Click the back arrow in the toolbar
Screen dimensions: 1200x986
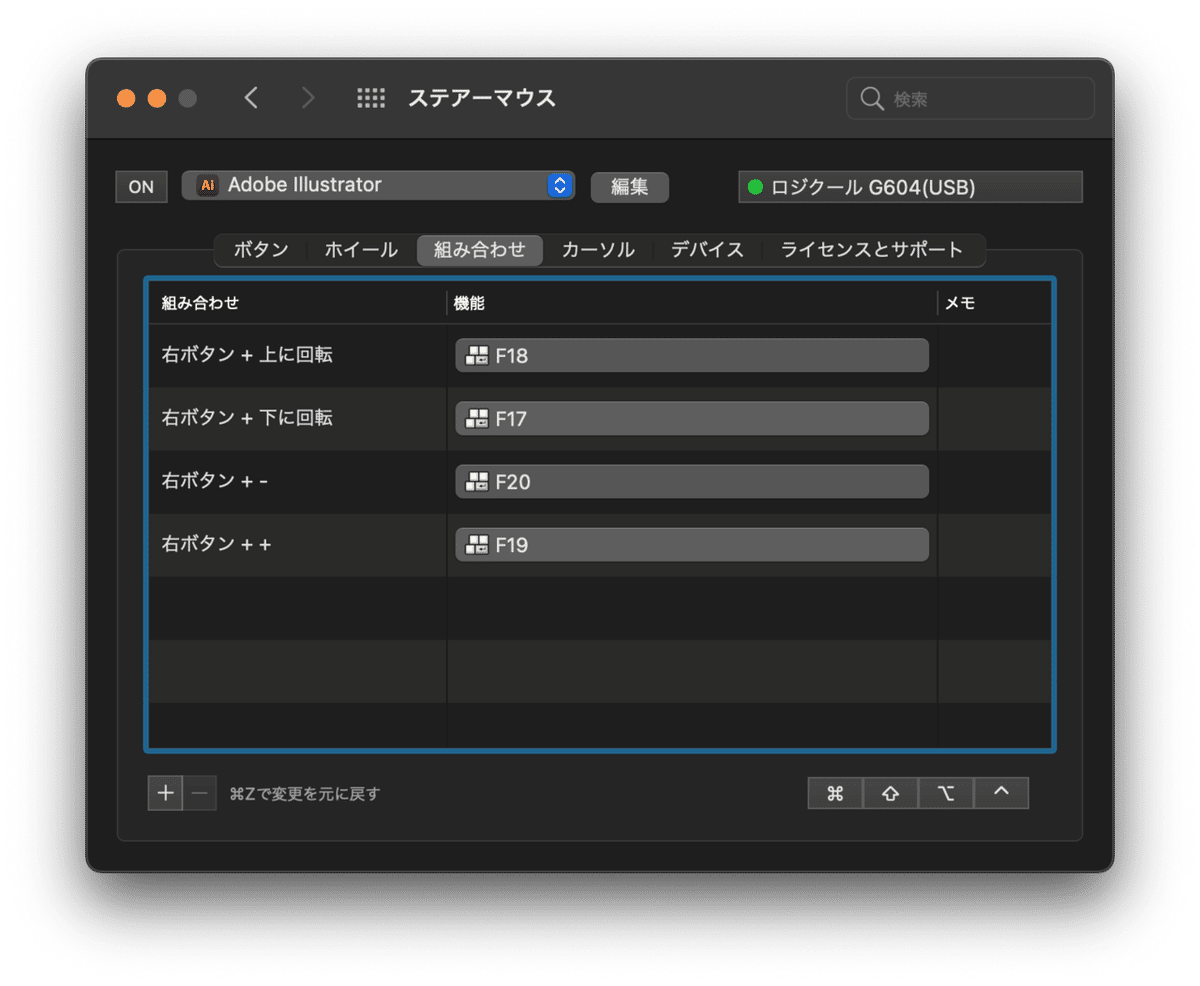coord(251,97)
